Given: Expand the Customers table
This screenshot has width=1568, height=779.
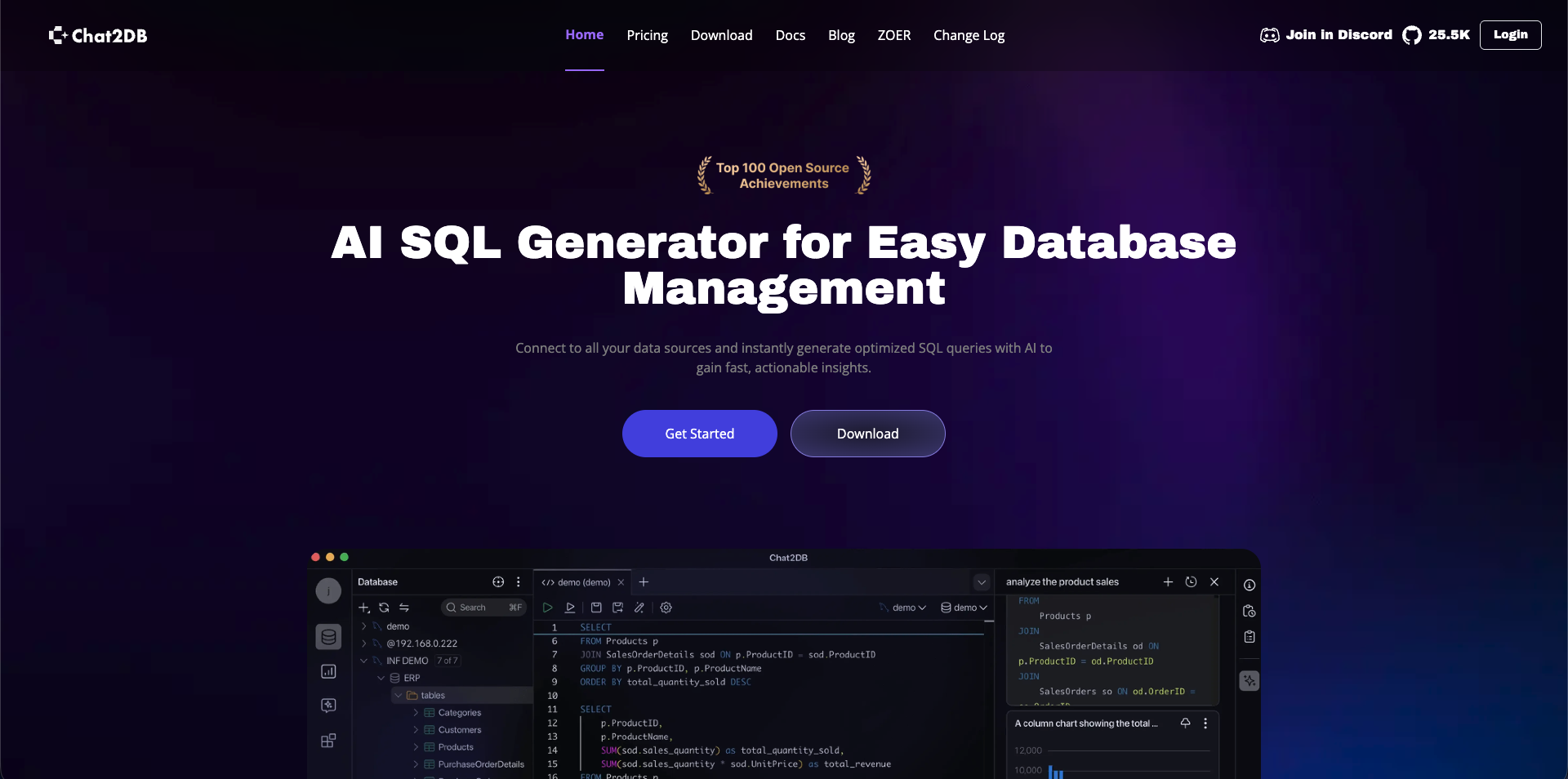Looking at the screenshot, I should click(416, 730).
